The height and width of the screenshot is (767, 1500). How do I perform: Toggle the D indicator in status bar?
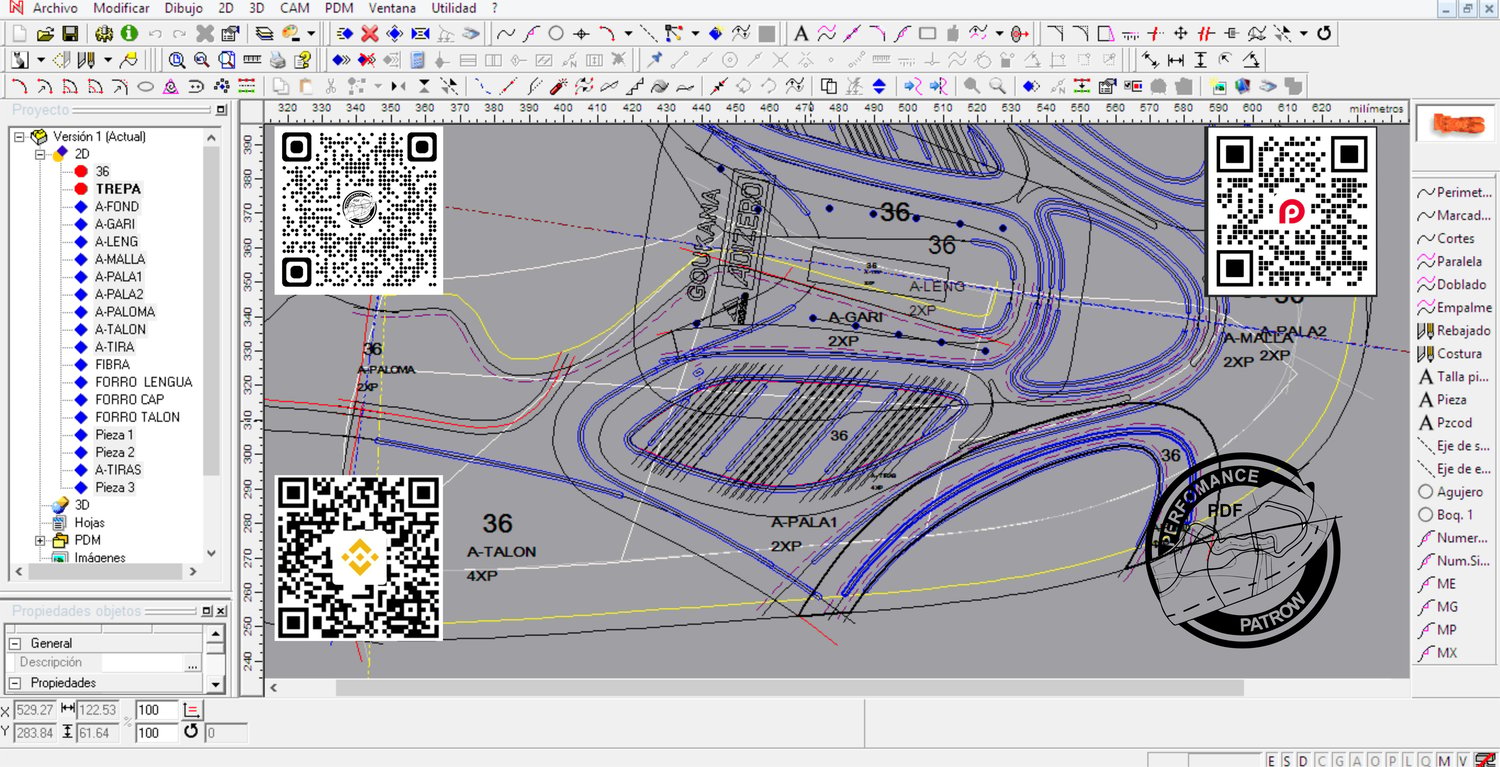[1302, 761]
